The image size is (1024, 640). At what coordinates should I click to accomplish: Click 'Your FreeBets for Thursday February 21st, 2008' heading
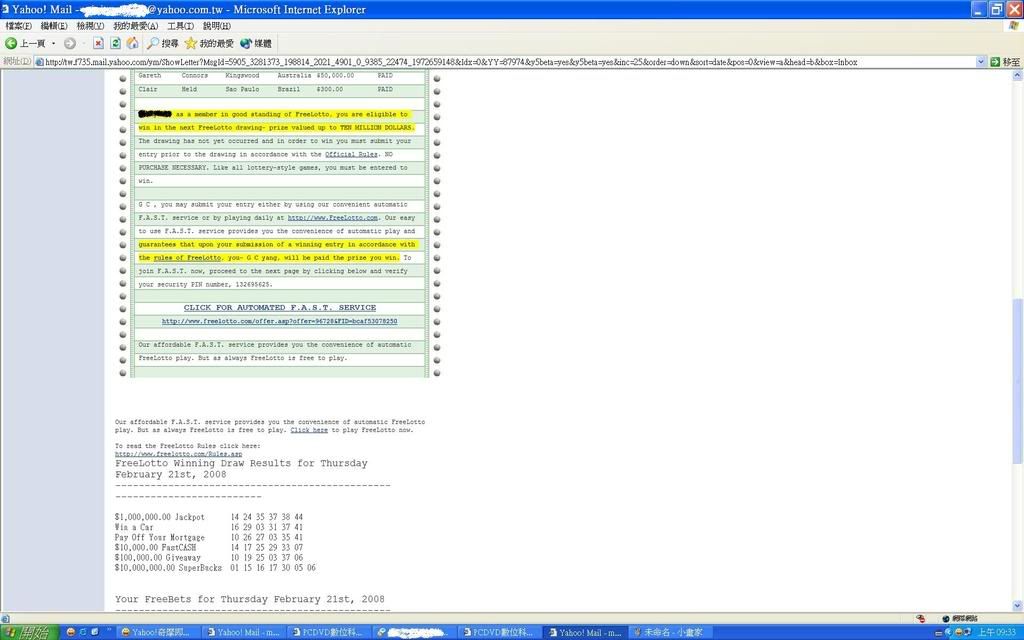click(250, 599)
